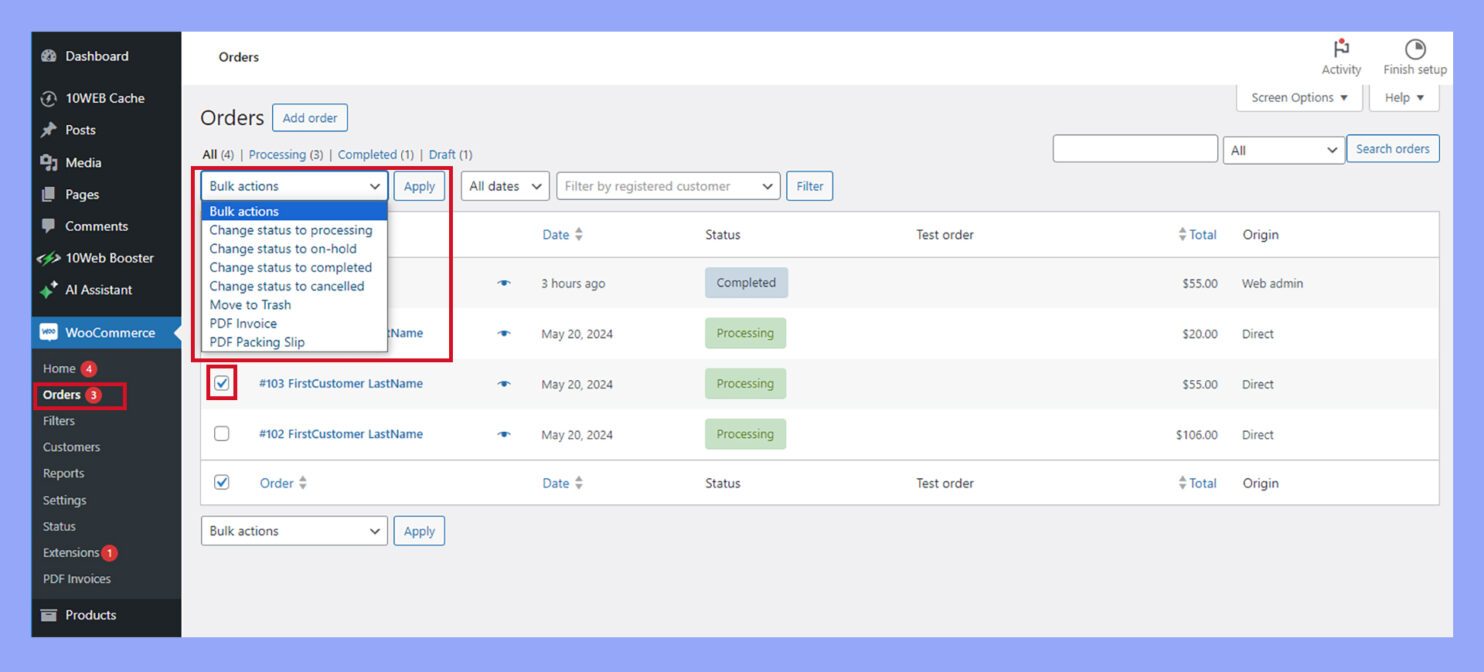
Task: Select the Products sidebar icon
Action: pyautogui.click(x=48, y=615)
